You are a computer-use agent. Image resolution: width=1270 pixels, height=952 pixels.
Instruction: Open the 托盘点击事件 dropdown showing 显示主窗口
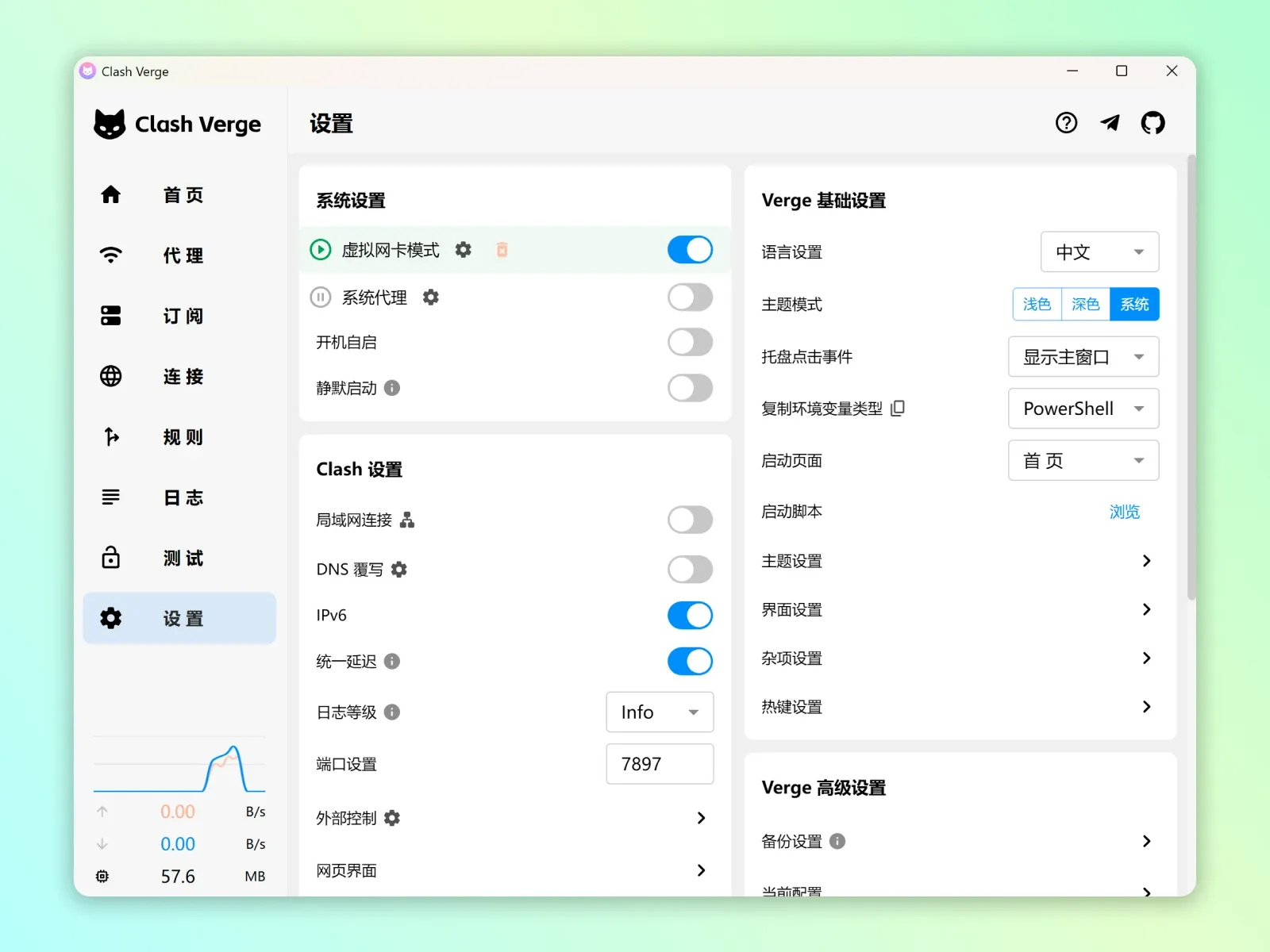coord(1083,357)
